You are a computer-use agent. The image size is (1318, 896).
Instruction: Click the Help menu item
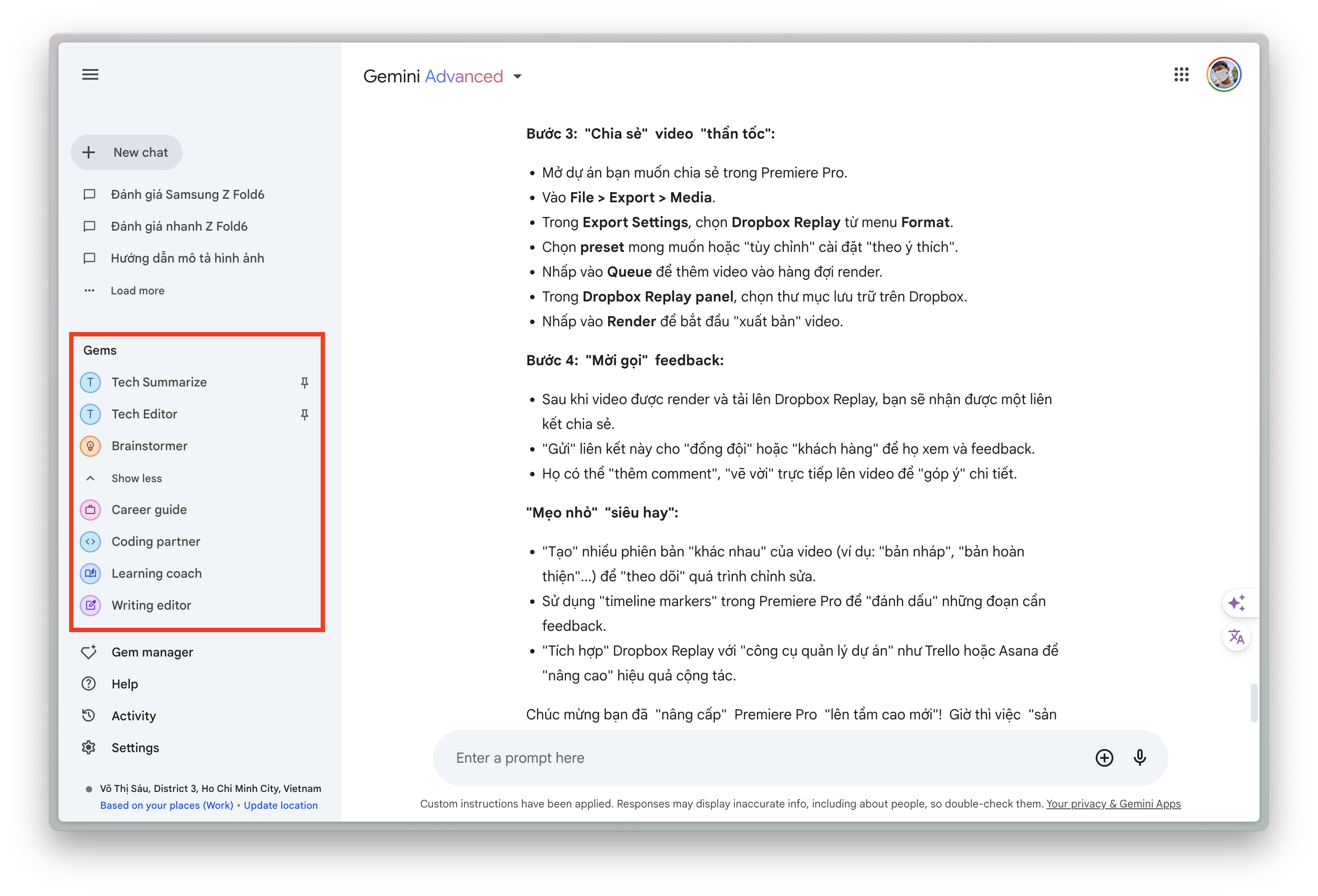pos(123,684)
